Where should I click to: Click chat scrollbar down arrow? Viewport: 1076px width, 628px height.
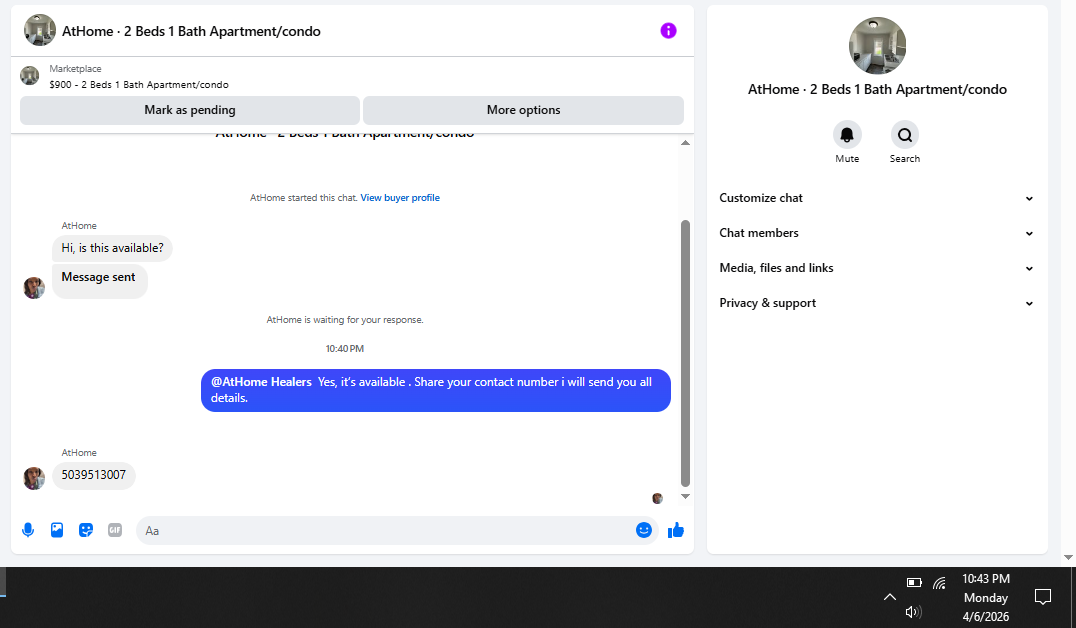(x=685, y=496)
